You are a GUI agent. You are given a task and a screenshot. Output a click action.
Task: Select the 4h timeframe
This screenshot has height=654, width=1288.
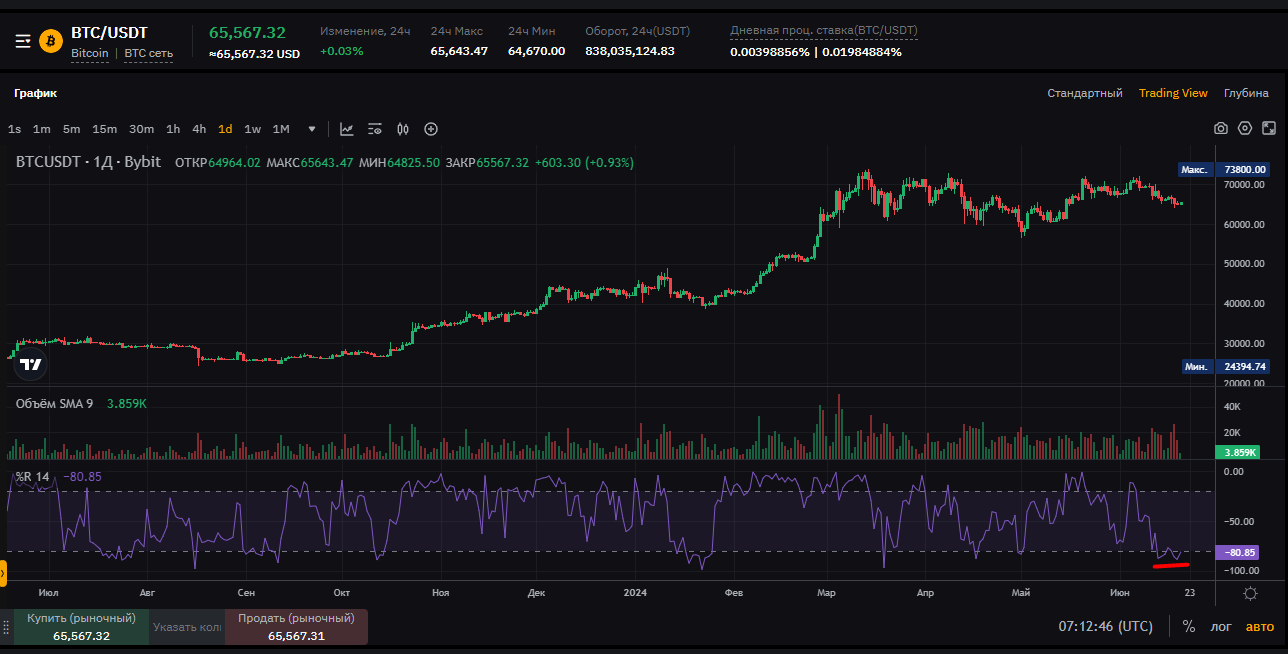click(199, 129)
